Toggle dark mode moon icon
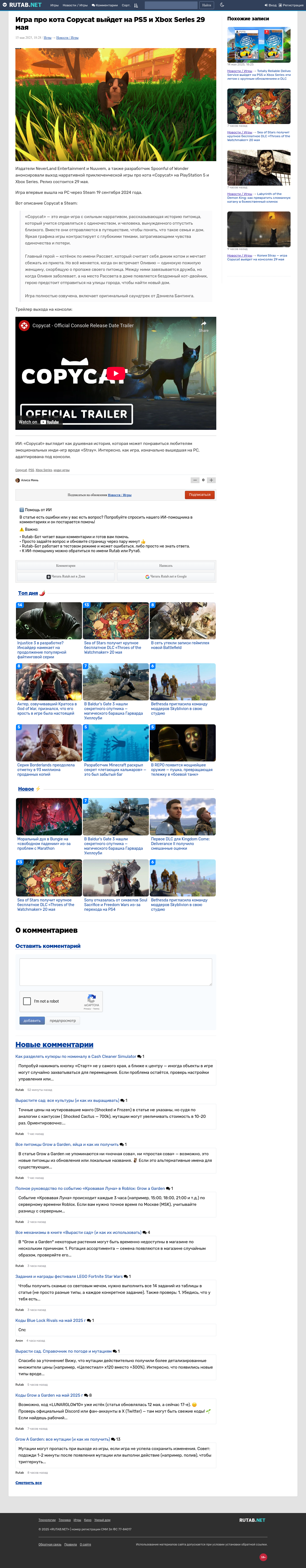 click(x=222, y=5)
